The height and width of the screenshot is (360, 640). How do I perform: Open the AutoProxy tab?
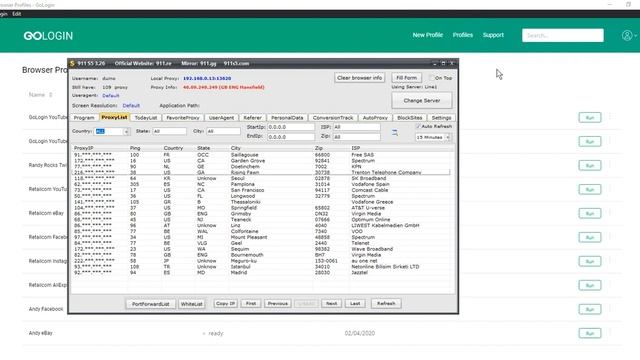[375, 118]
